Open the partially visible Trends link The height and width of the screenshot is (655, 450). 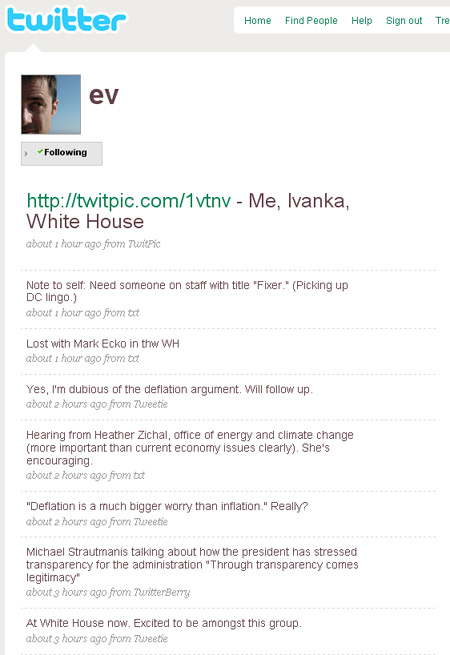pos(442,20)
